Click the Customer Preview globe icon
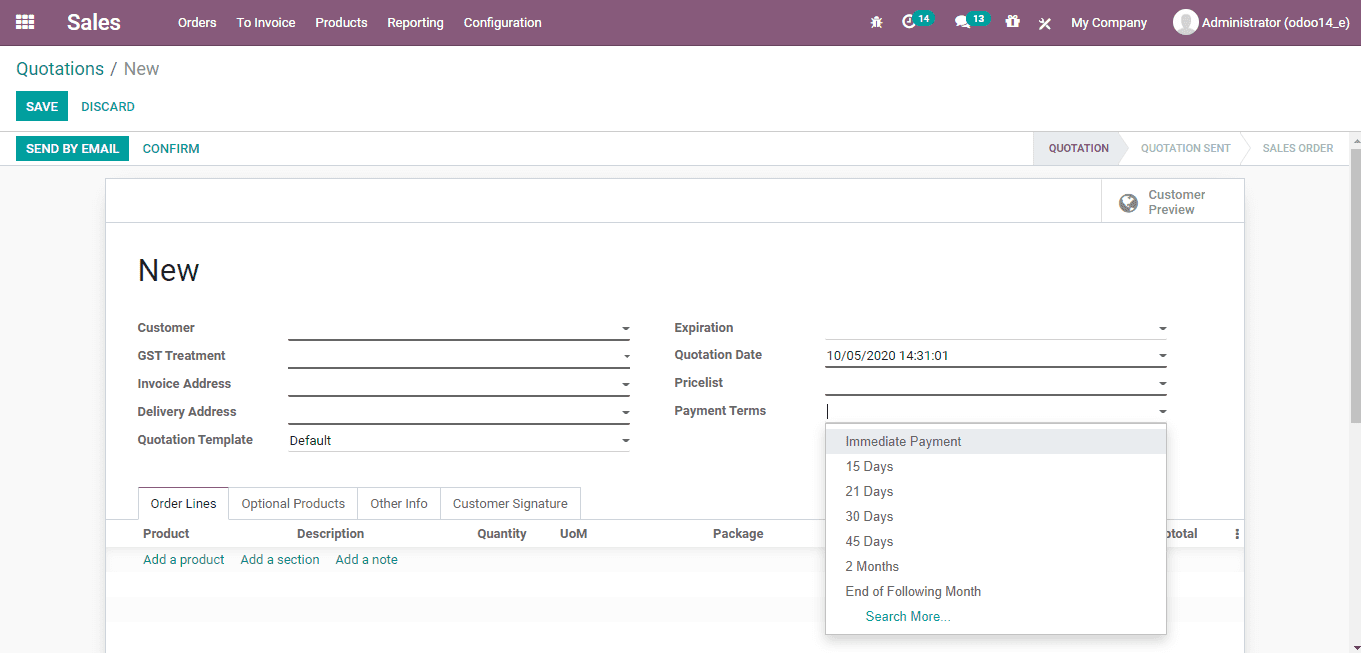 click(x=1128, y=202)
